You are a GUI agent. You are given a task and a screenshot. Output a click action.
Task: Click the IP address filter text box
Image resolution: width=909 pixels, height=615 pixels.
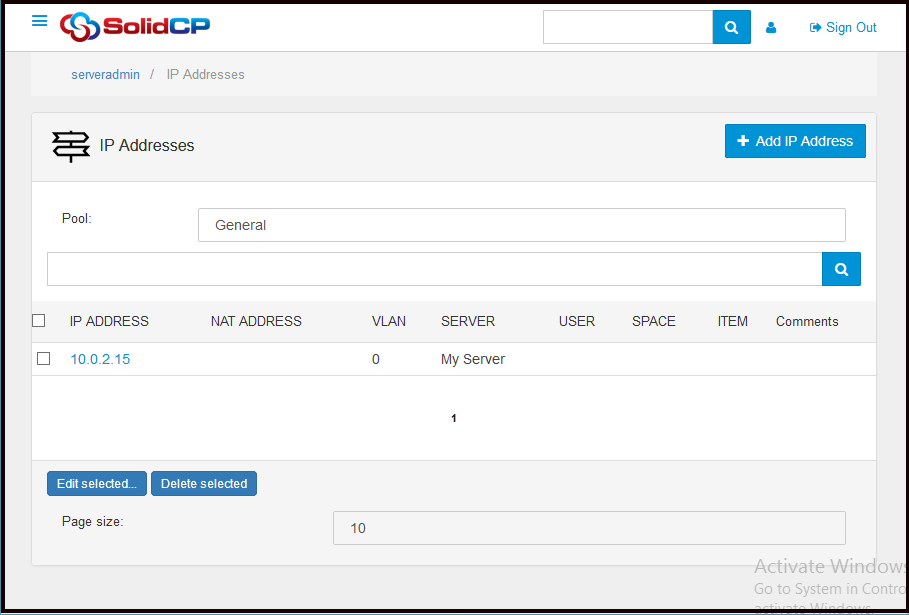(x=434, y=269)
